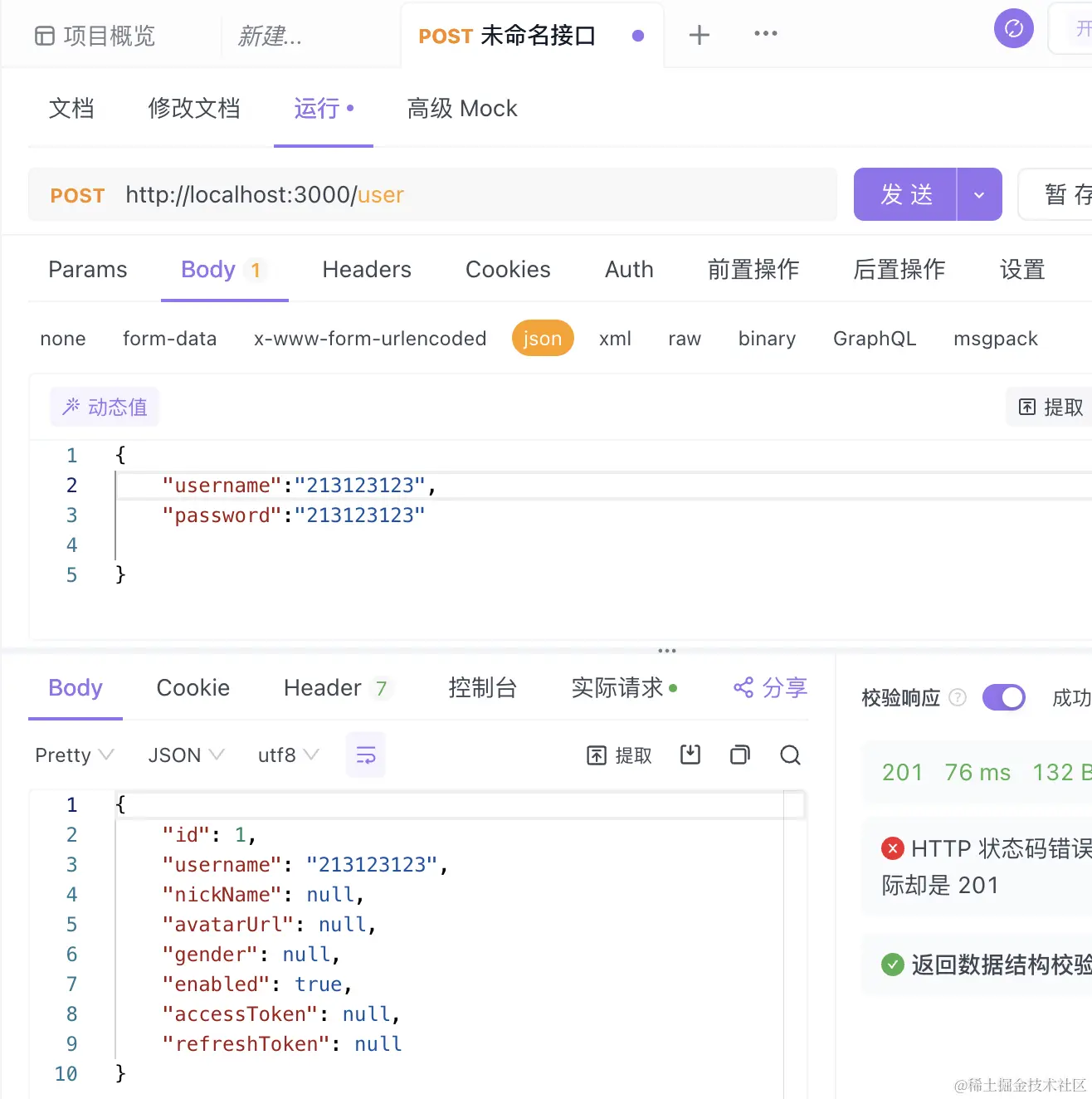Open the more tabs ellipsis menu
This screenshot has height=1099, width=1092.
coord(766,34)
